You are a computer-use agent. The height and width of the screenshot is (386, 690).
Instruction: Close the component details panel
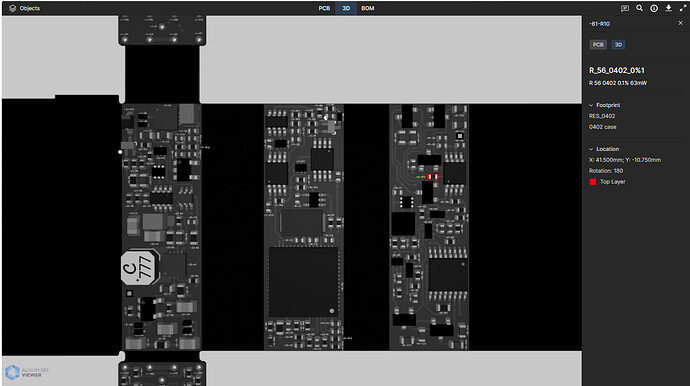(680, 23)
